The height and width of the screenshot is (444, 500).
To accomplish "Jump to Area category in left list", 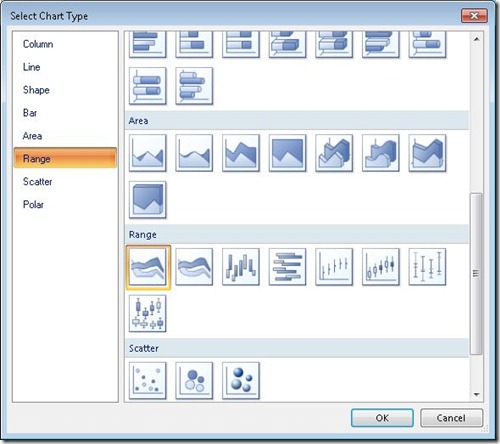I will (65, 136).
